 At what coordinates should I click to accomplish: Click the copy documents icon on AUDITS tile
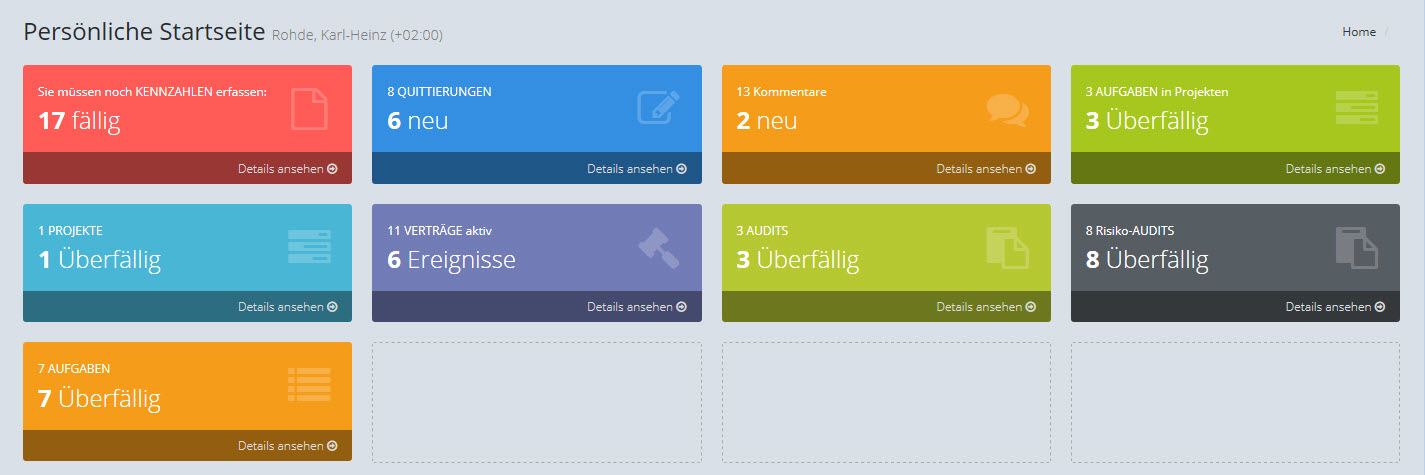(x=1007, y=247)
